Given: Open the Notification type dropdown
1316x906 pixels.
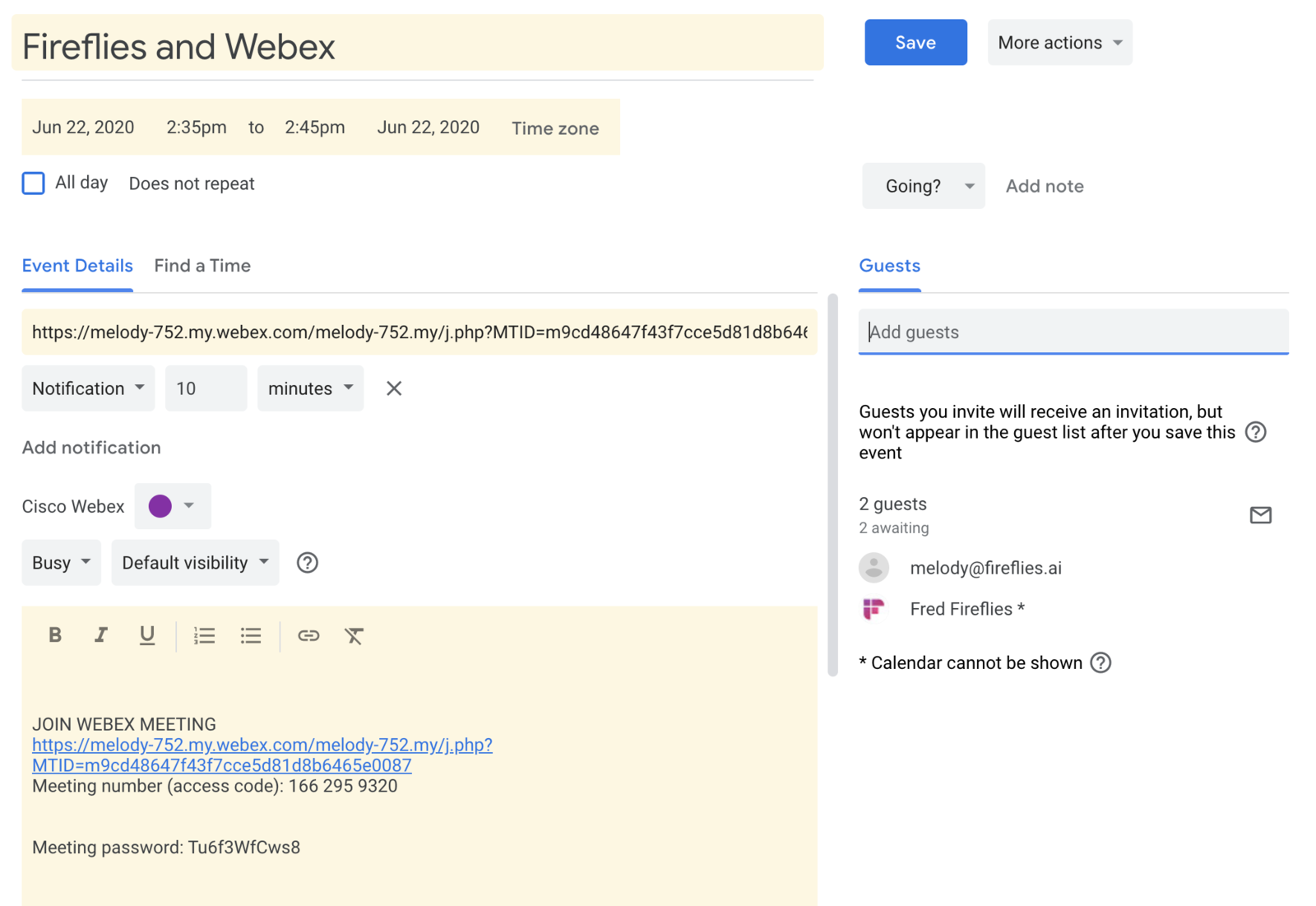Looking at the screenshot, I should (x=88, y=388).
